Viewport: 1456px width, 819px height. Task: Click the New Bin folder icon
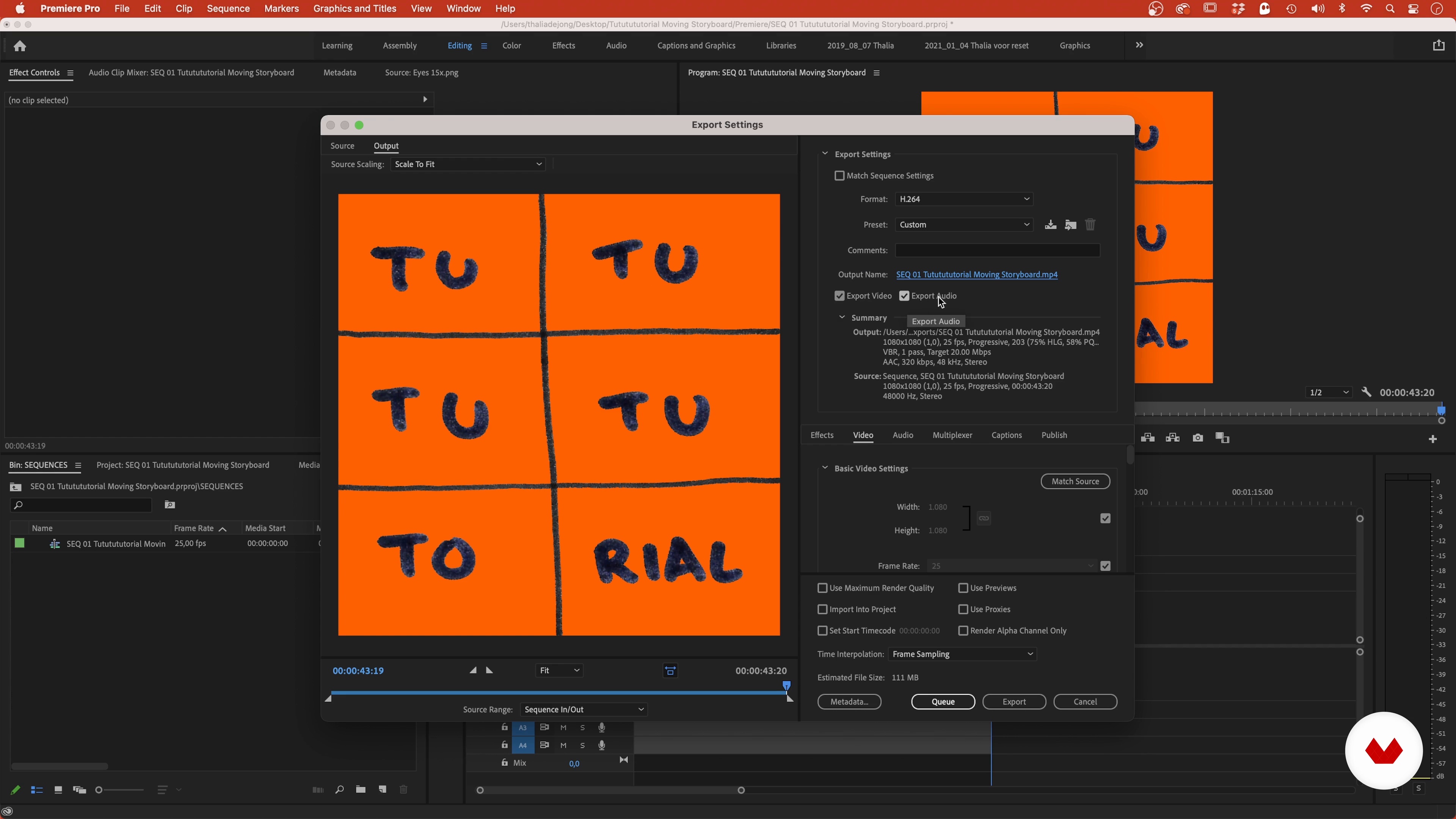point(361,789)
